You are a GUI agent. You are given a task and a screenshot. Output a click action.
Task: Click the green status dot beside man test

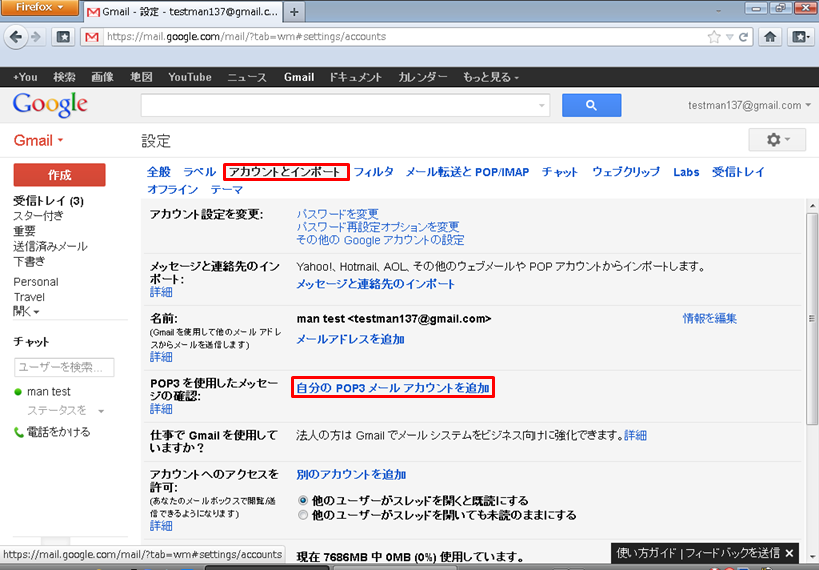[18, 392]
